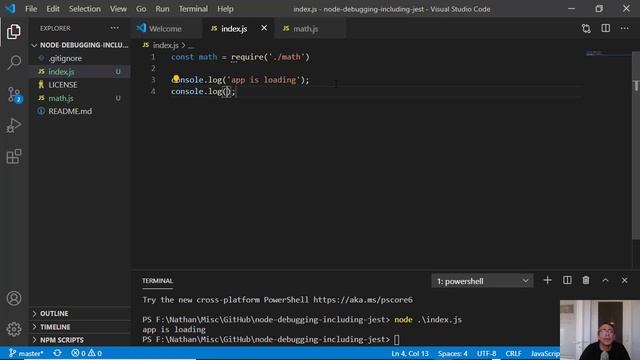Open the Help menu
This screenshot has height=360, width=640.
pyautogui.click(x=225, y=9)
